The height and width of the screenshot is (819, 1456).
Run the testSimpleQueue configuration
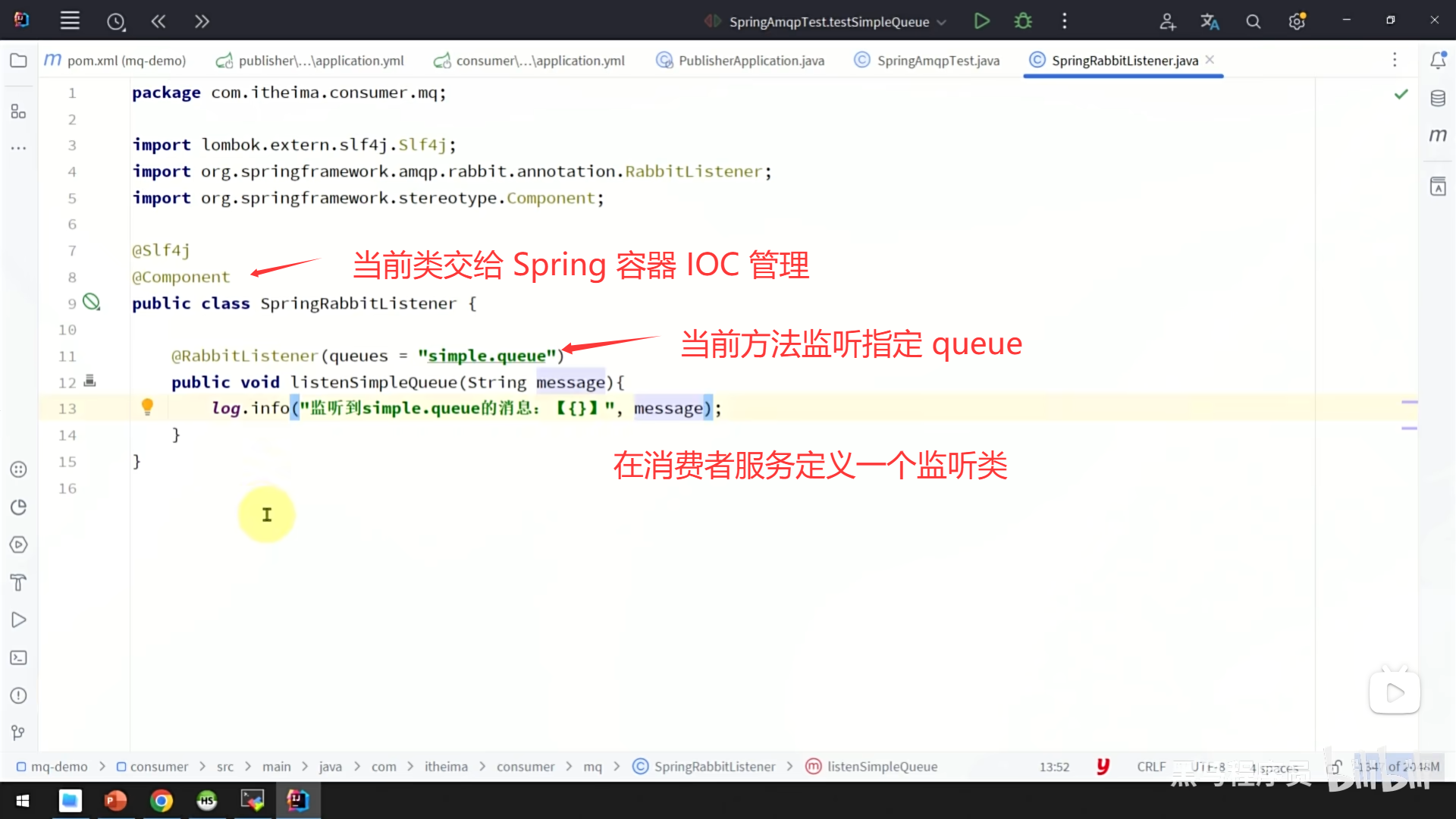pyautogui.click(x=981, y=21)
